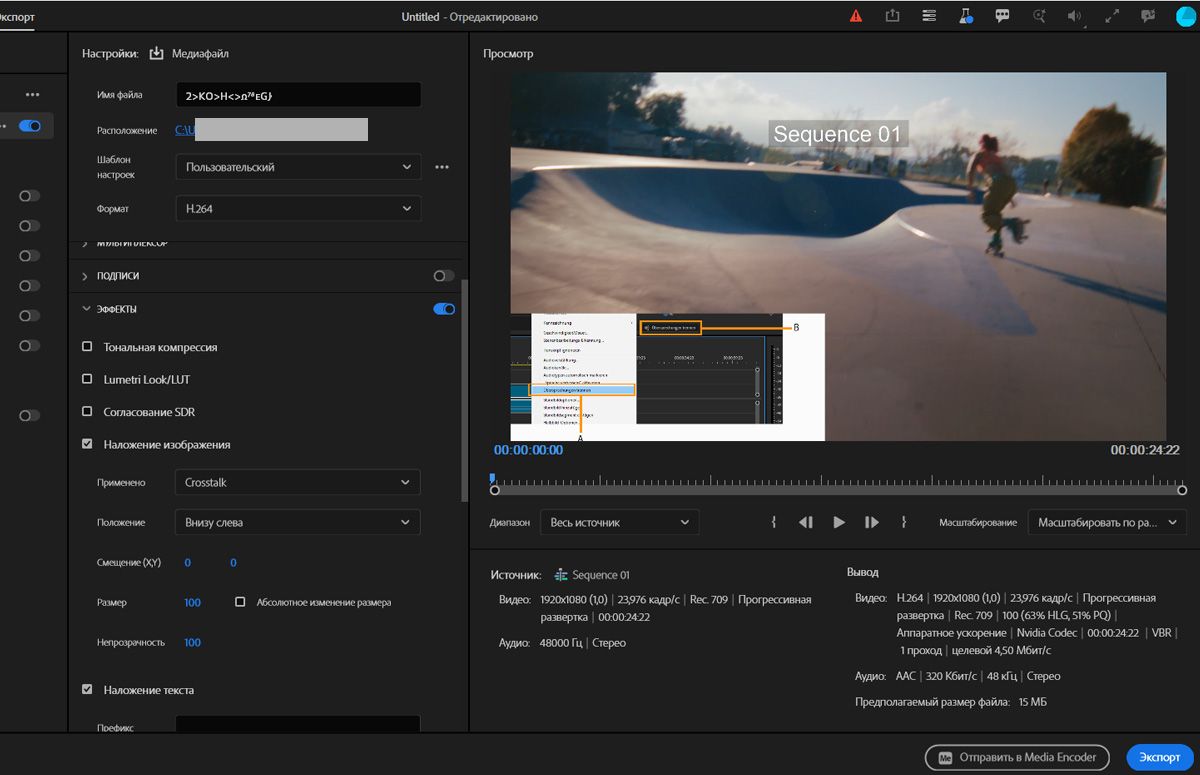This screenshot has width=1200, height=775.
Task: Click the Смещение Y value 0
Action: click(x=233, y=562)
